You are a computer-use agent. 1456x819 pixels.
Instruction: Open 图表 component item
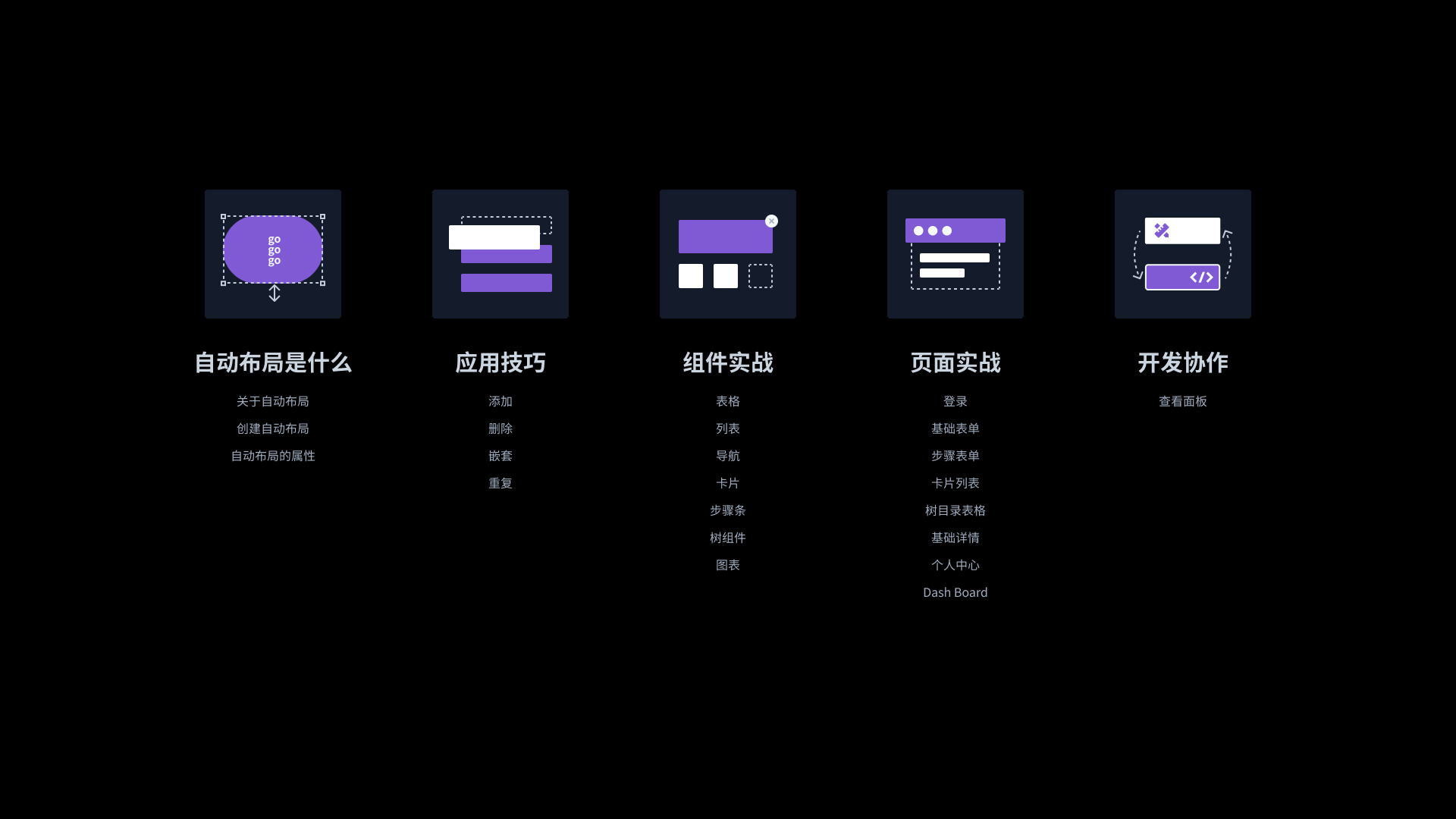pos(728,564)
